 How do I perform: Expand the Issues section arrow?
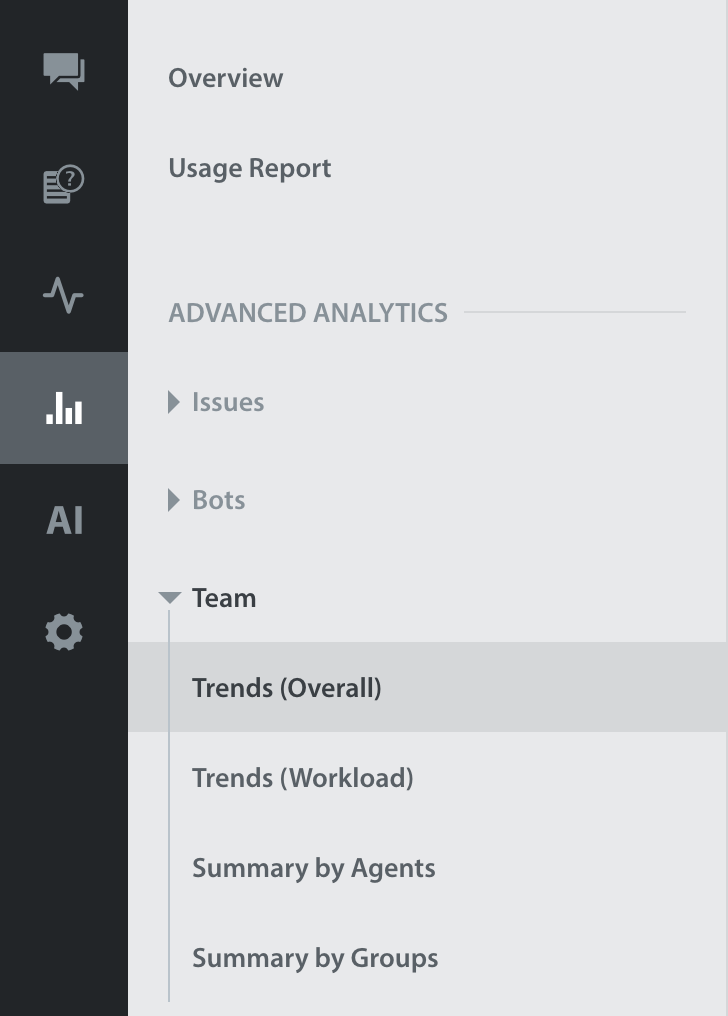pos(174,402)
